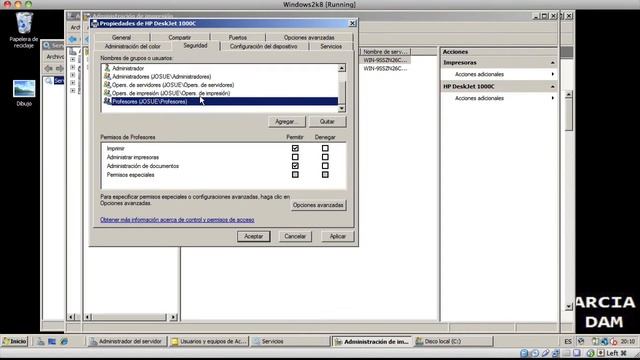The image size is (640, 360).
Task: Enable Denegar for Administrar impresoras
Action: tap(325, 157)
